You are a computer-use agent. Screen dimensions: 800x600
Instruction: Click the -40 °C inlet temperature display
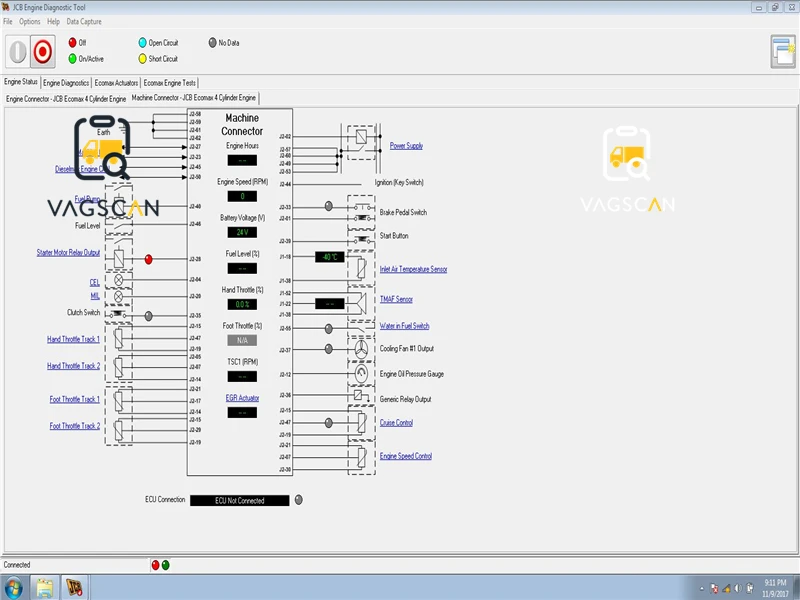(330, 257)
